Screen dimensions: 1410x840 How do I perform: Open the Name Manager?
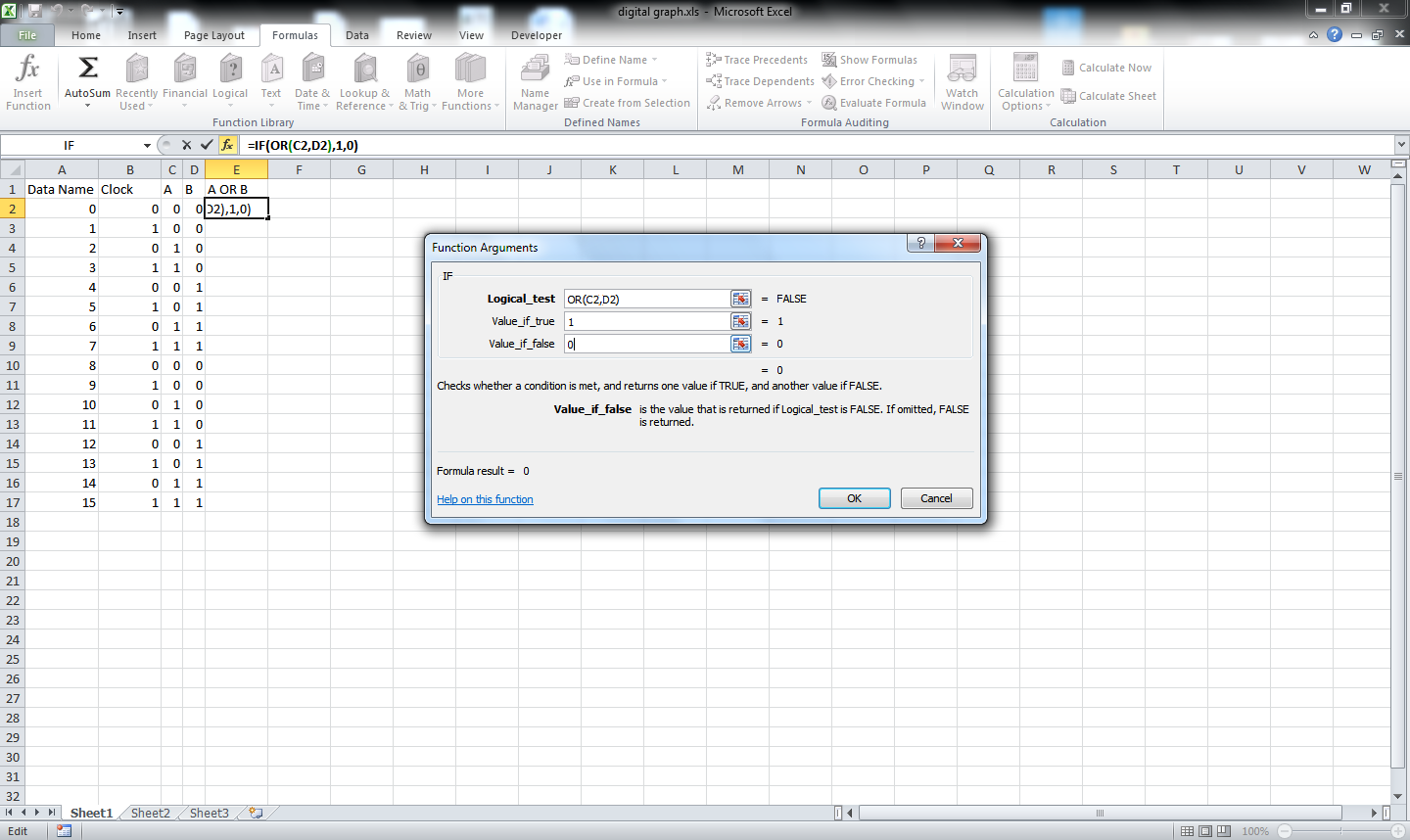point(535,80)
